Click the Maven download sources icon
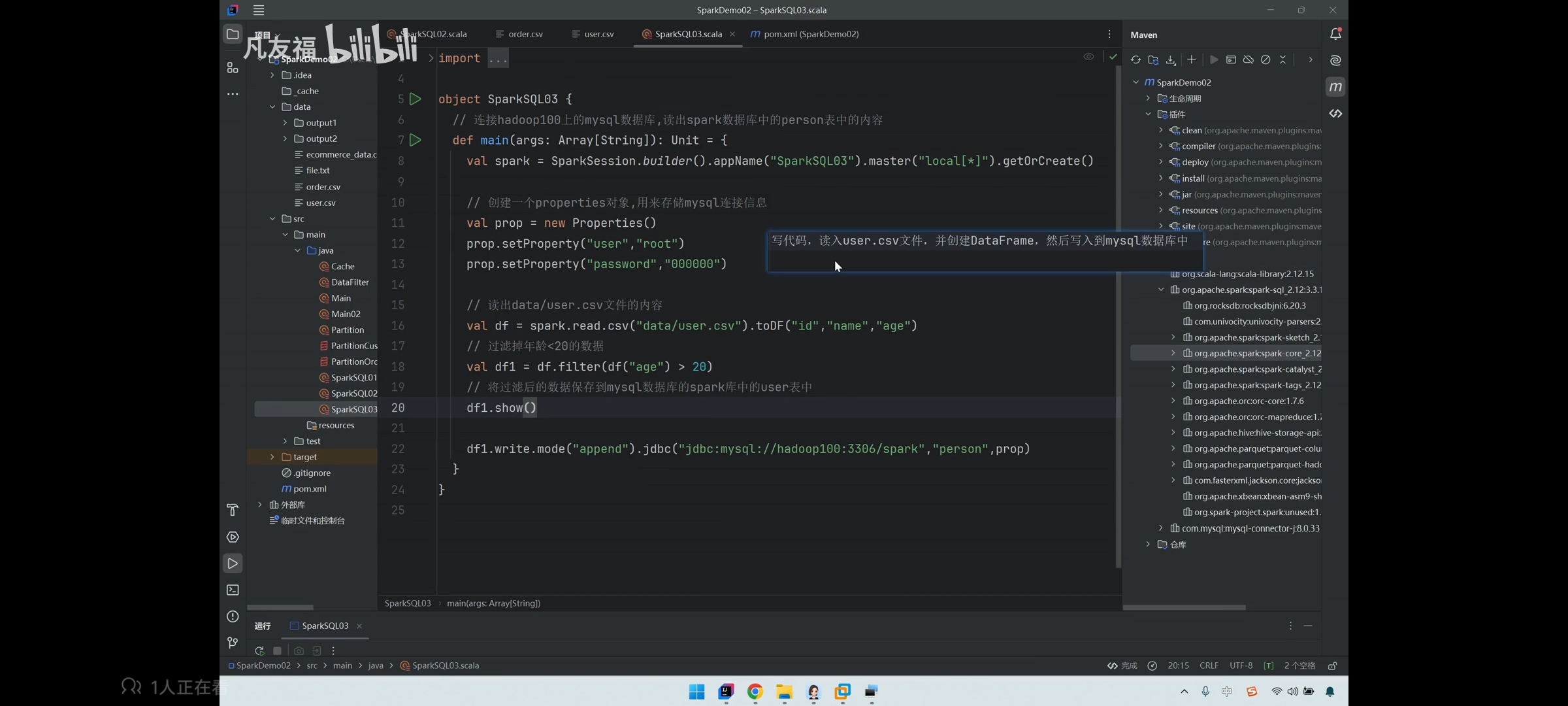The height and width of the screenshot is (706, 1568). click(1171, 59)
